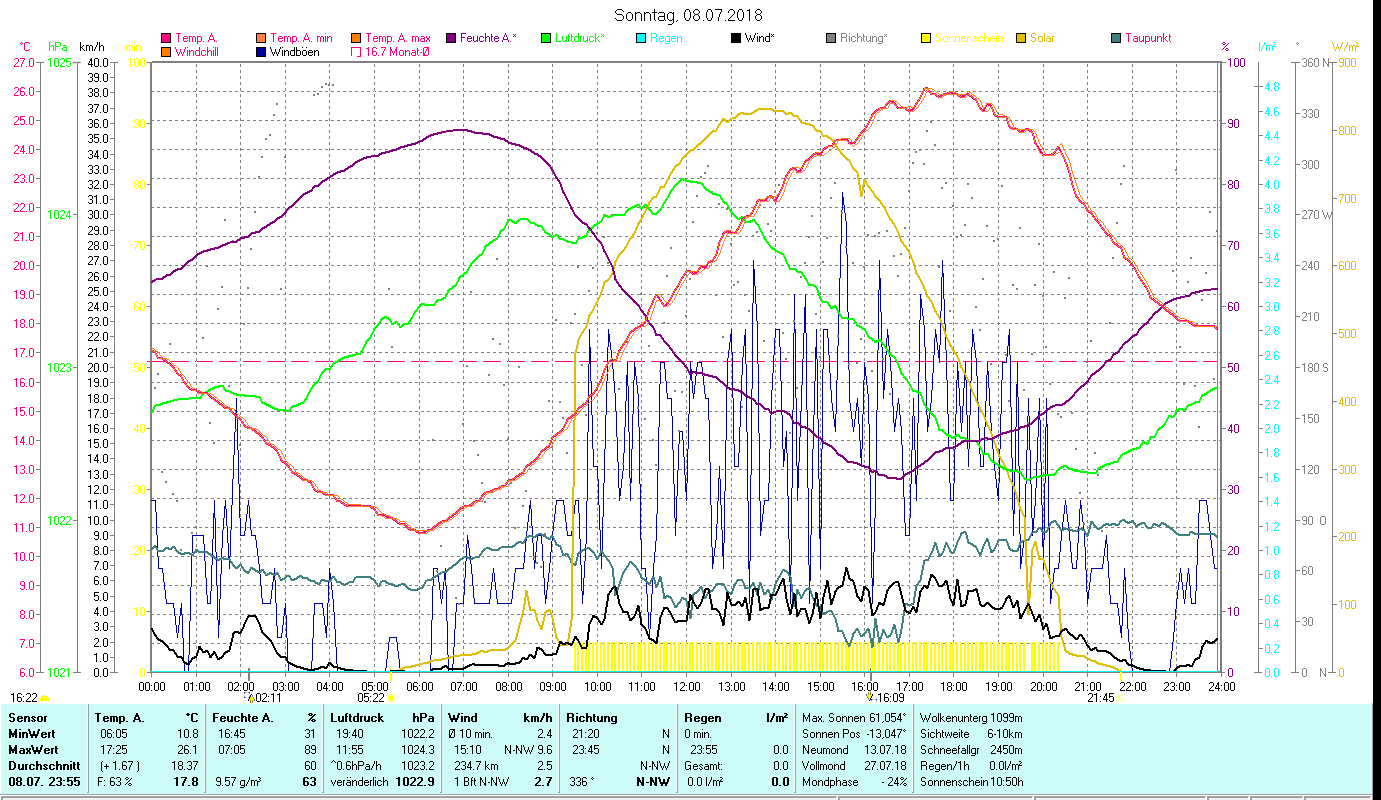Click the maximum humidity value 89

pyautogui.click(x=310, y=750)
